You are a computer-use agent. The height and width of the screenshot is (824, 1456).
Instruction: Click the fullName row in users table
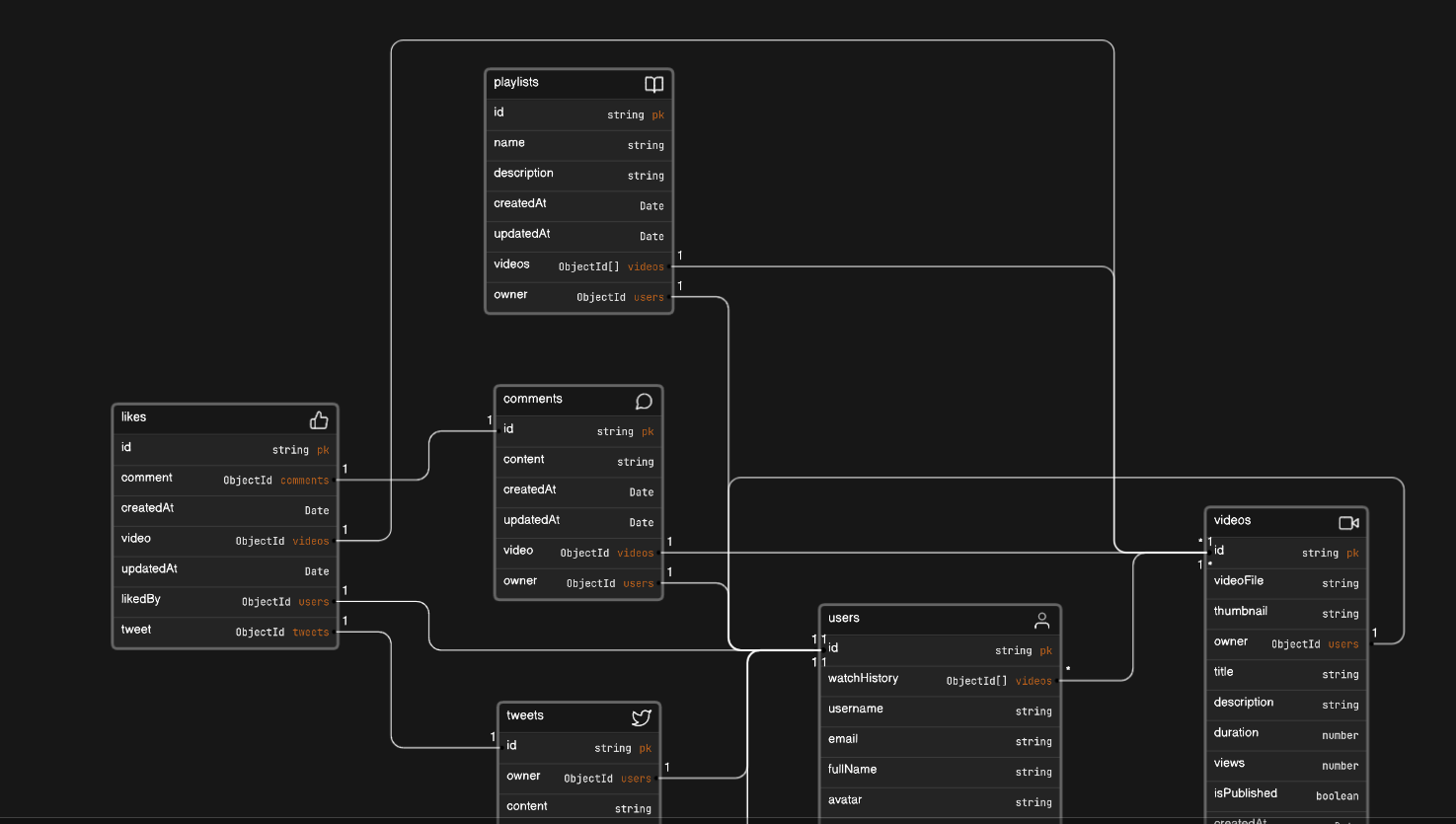point(940,772)
